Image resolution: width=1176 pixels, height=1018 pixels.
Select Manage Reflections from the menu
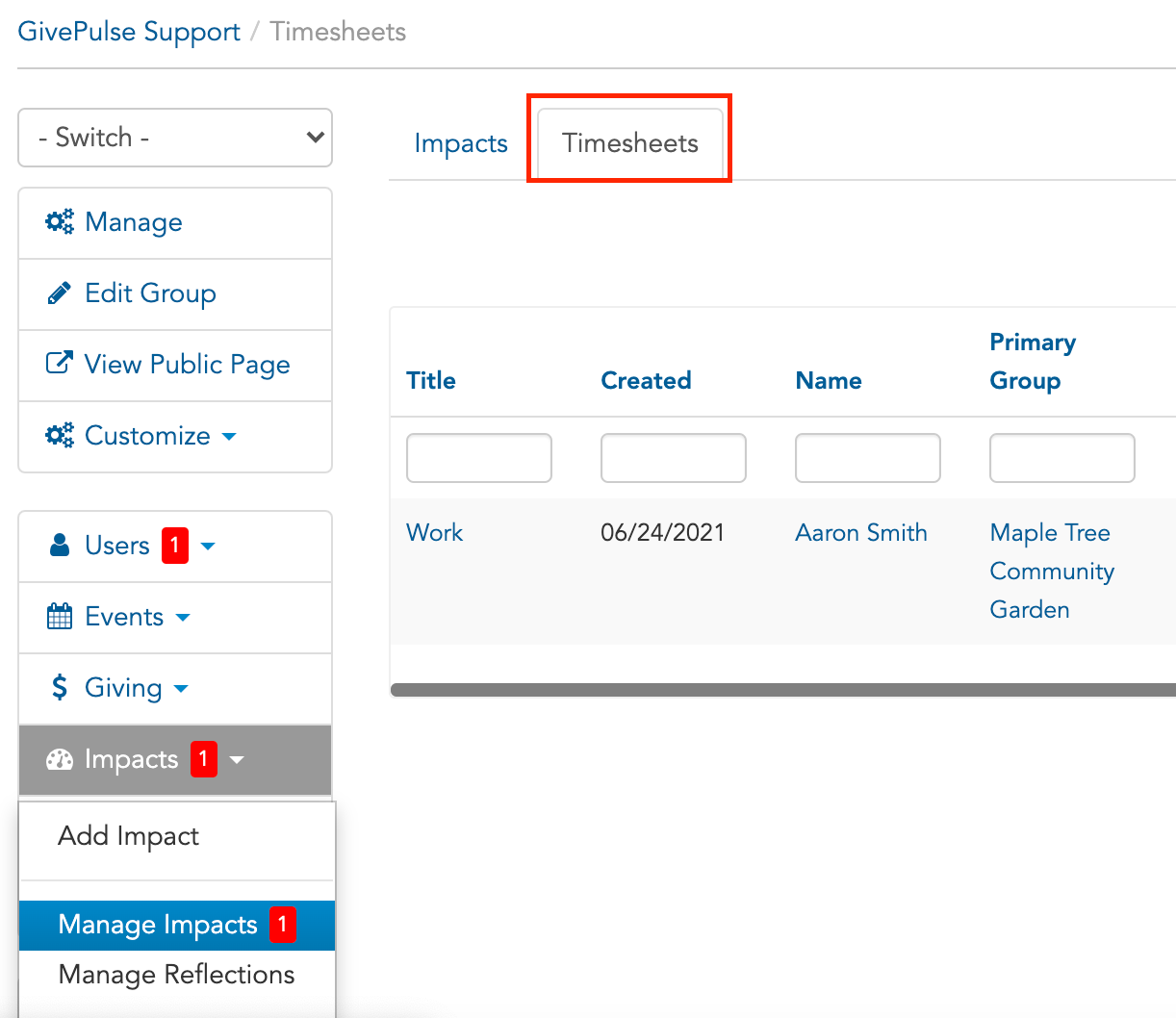tap(176, 974)
